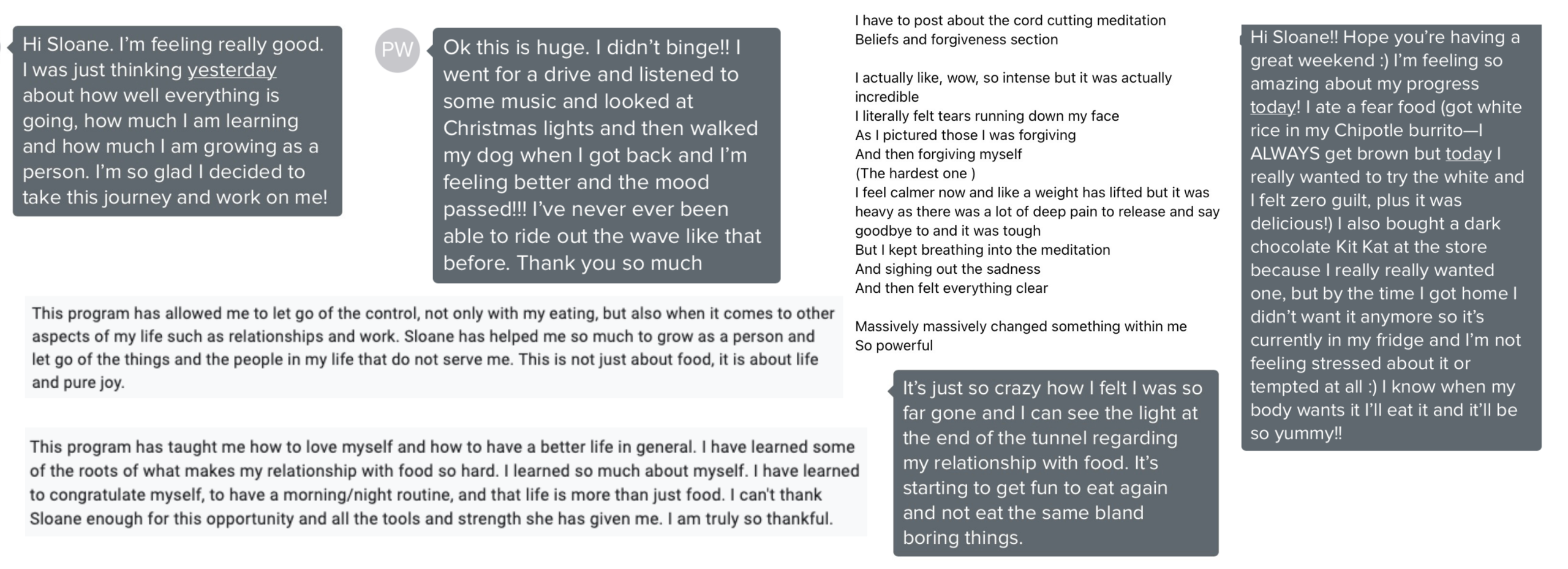Click the text "And then felt everything clear"
Image resolution: width=1568 pixels, height=569 pixels.
click(951, 288)
